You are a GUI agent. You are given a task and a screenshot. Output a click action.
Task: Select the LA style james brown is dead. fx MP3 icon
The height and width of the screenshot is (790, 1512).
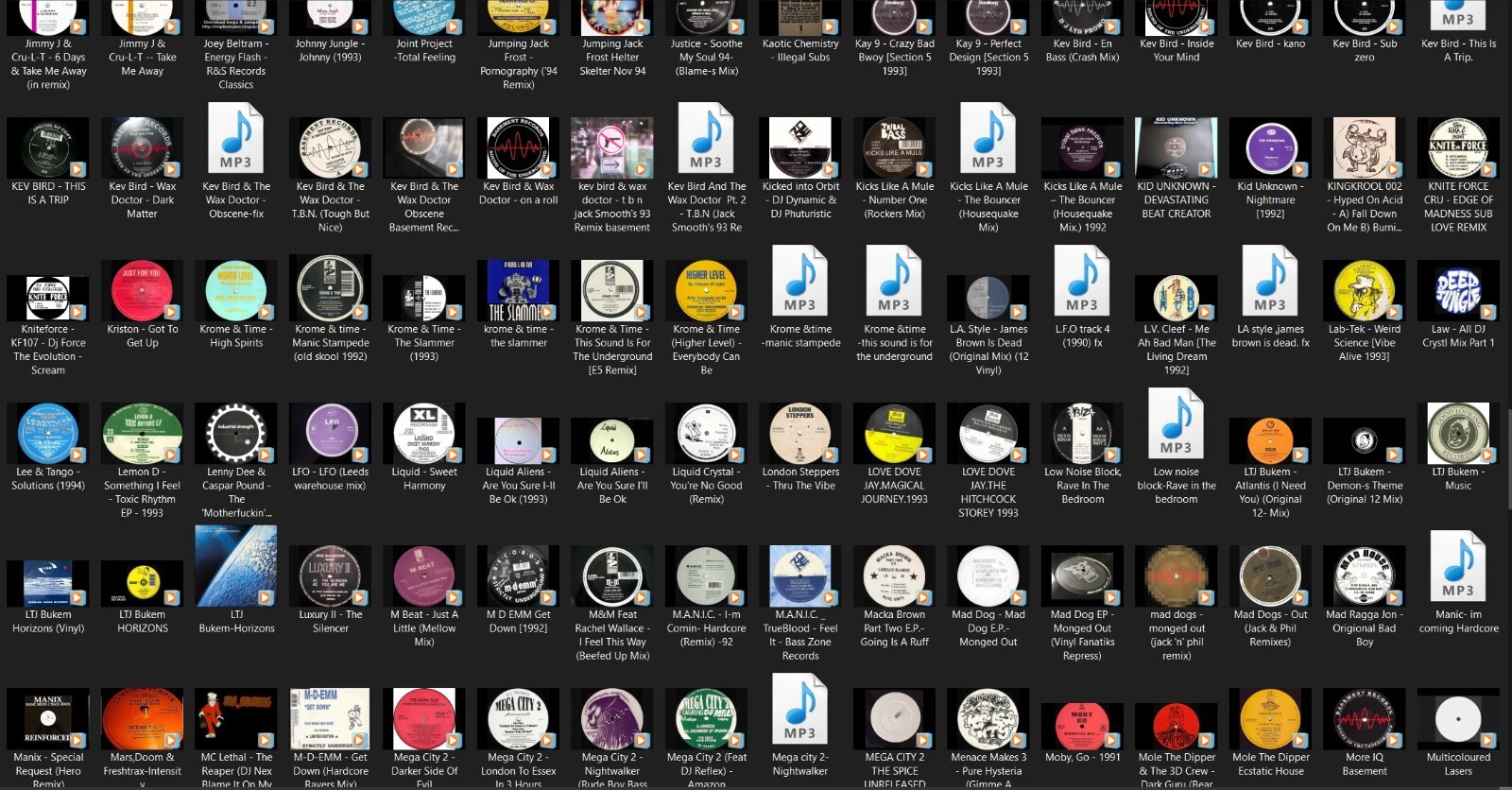tap(1270, 283)
